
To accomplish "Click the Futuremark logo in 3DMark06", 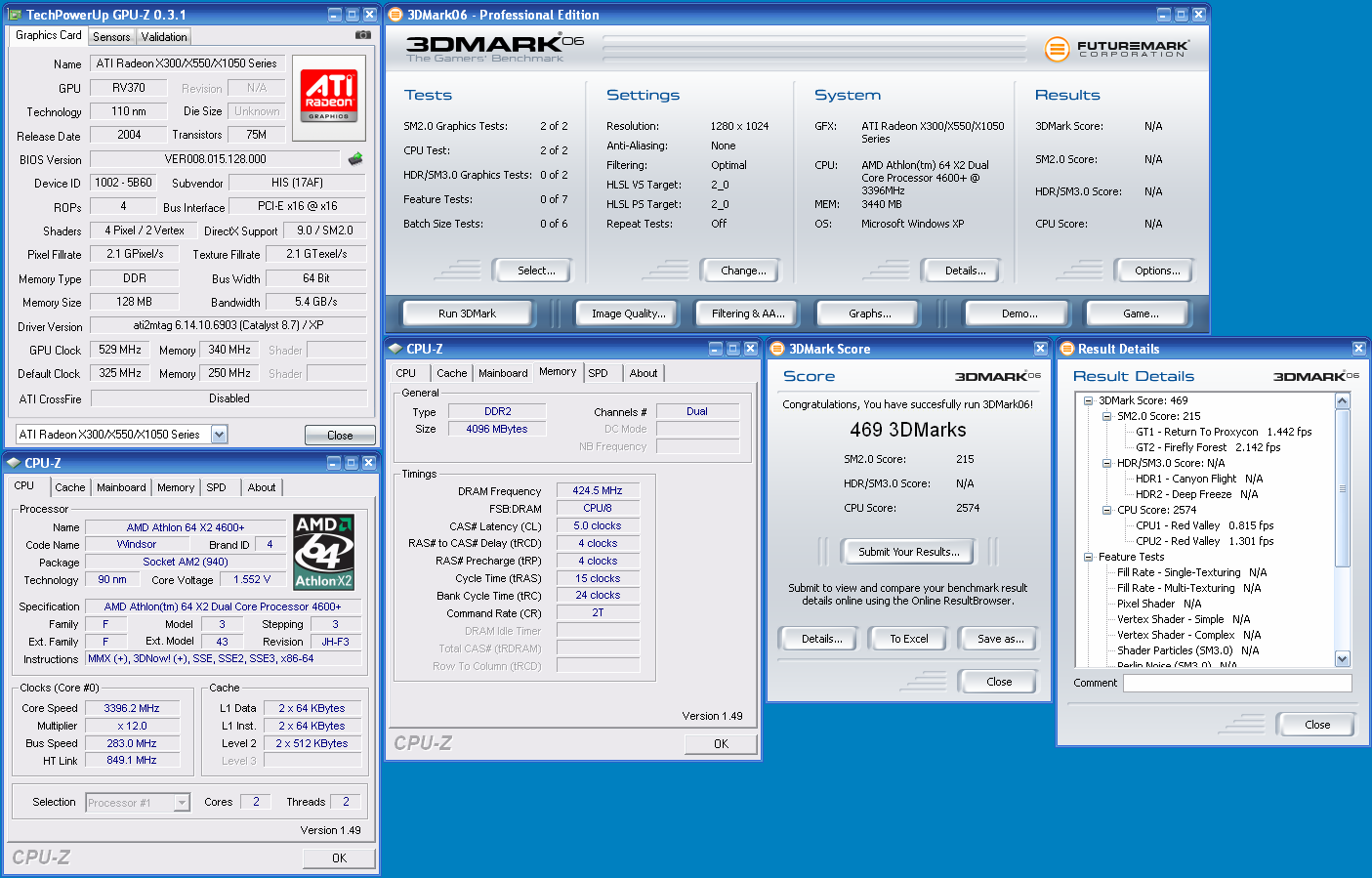I will coord(1116,48).
